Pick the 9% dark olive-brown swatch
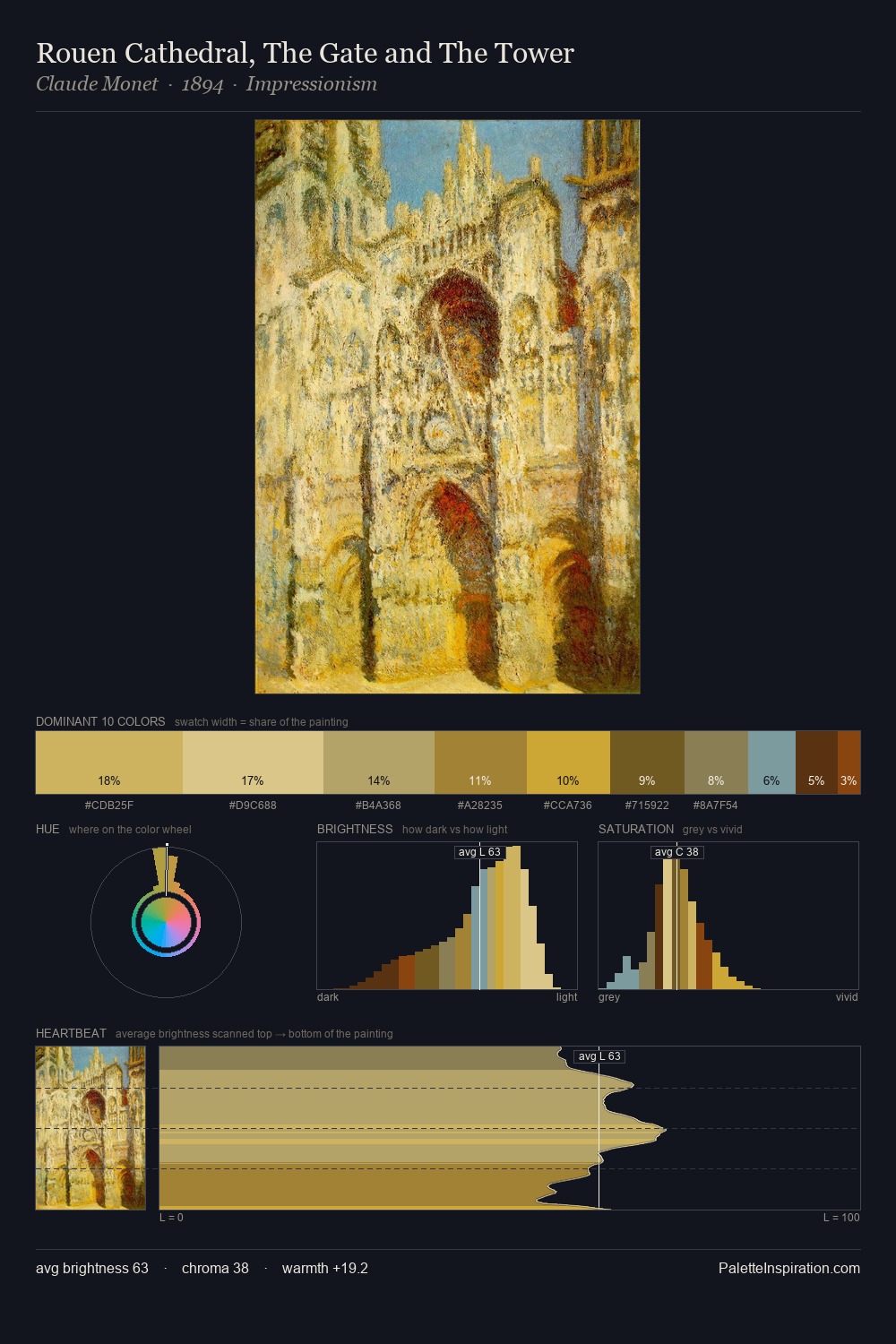The width and height of the screenshot is (896, 1344). (647, 762)
